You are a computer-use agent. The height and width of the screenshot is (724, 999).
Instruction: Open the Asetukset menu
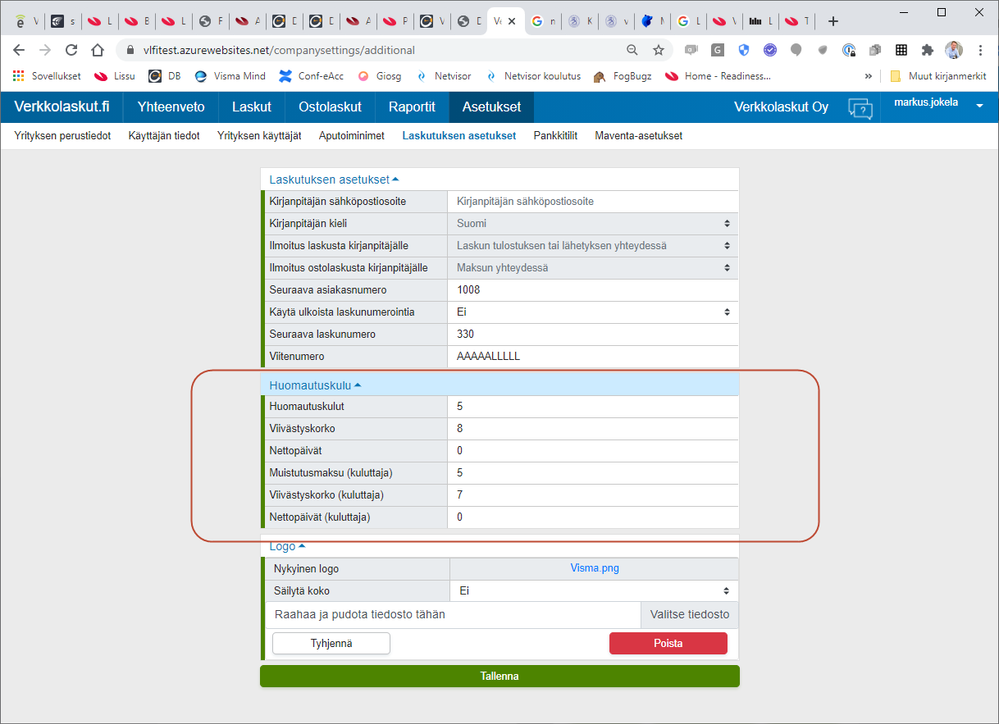click(491, 107)
